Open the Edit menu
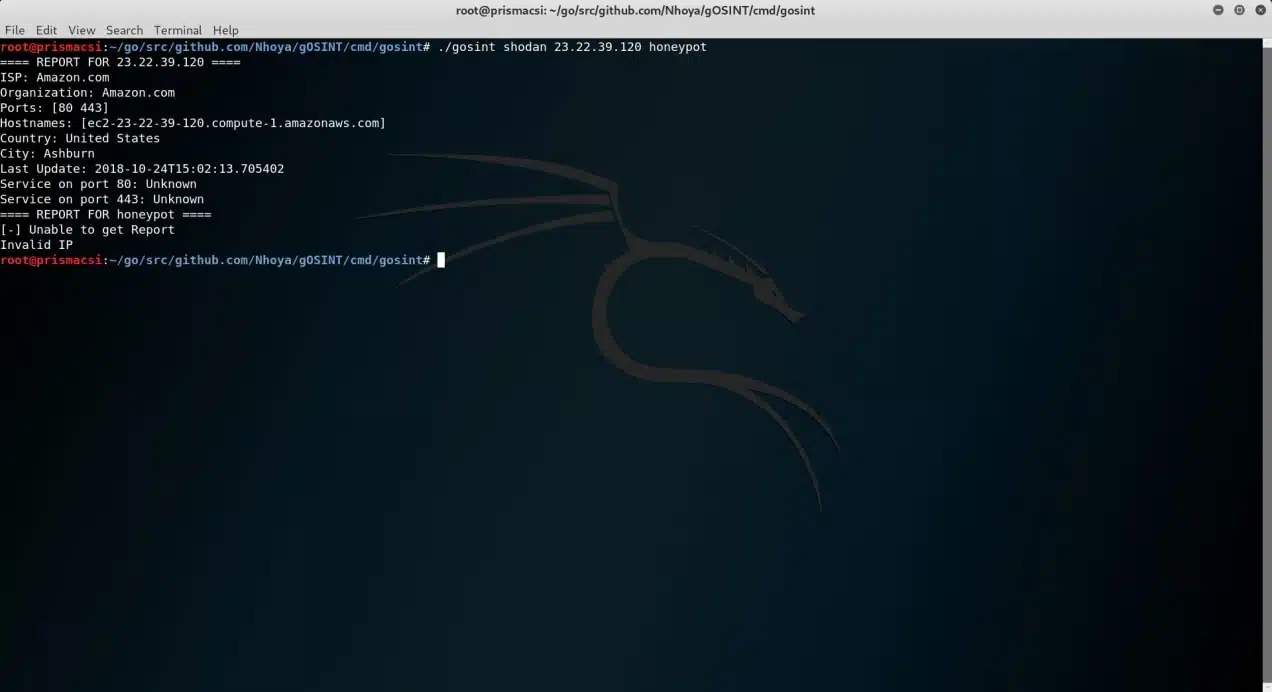Image resolution: width=1272 pixels, height=692 pixels. click(x=46, y=30)
